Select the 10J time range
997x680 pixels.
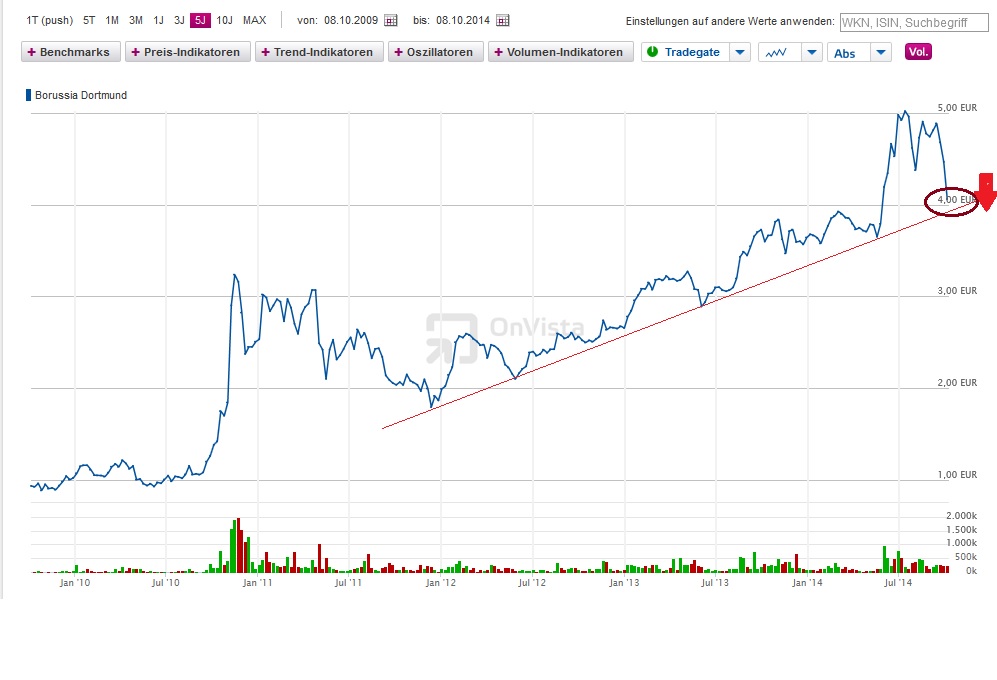224,20
